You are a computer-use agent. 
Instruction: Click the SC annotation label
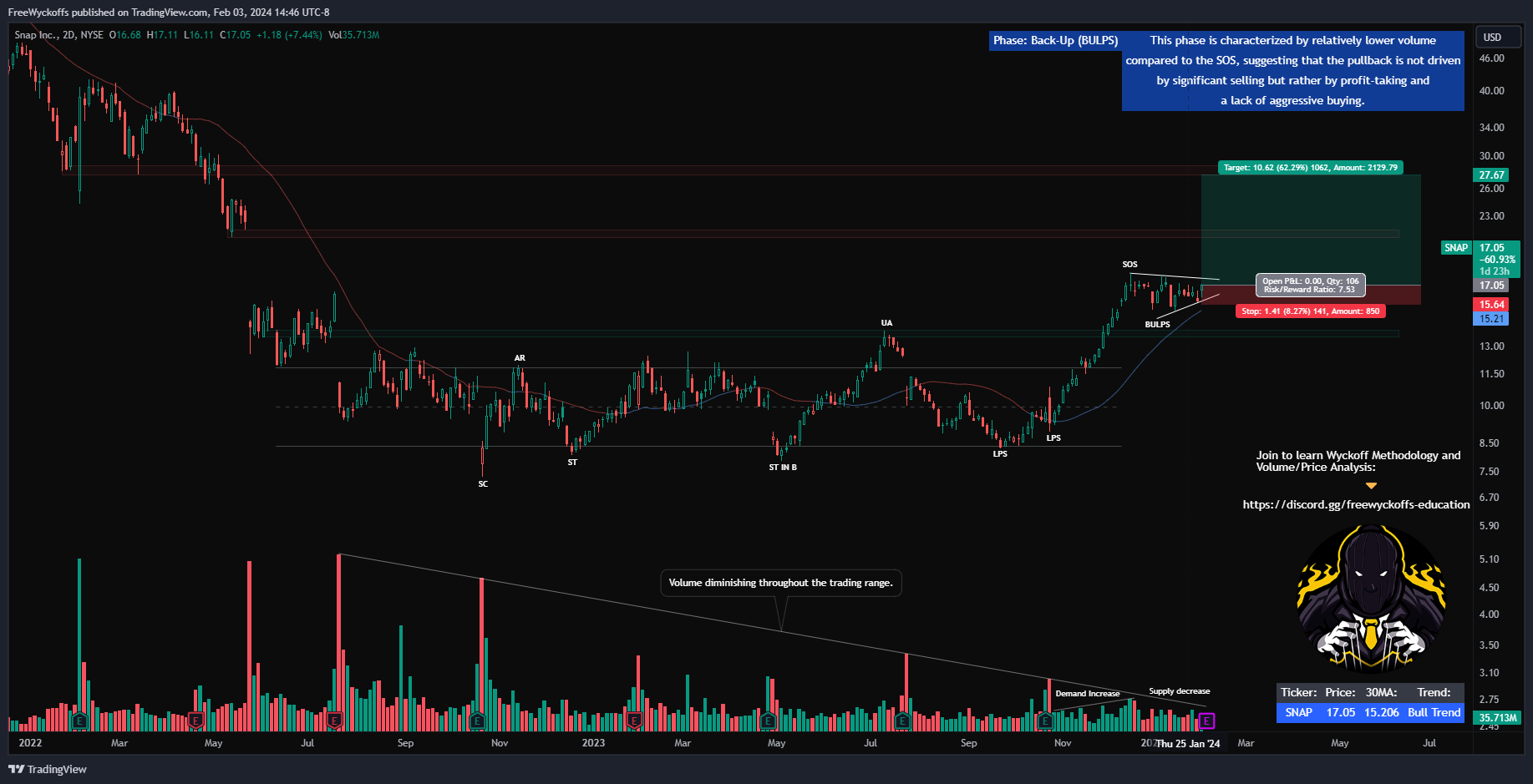click(483, 484)
